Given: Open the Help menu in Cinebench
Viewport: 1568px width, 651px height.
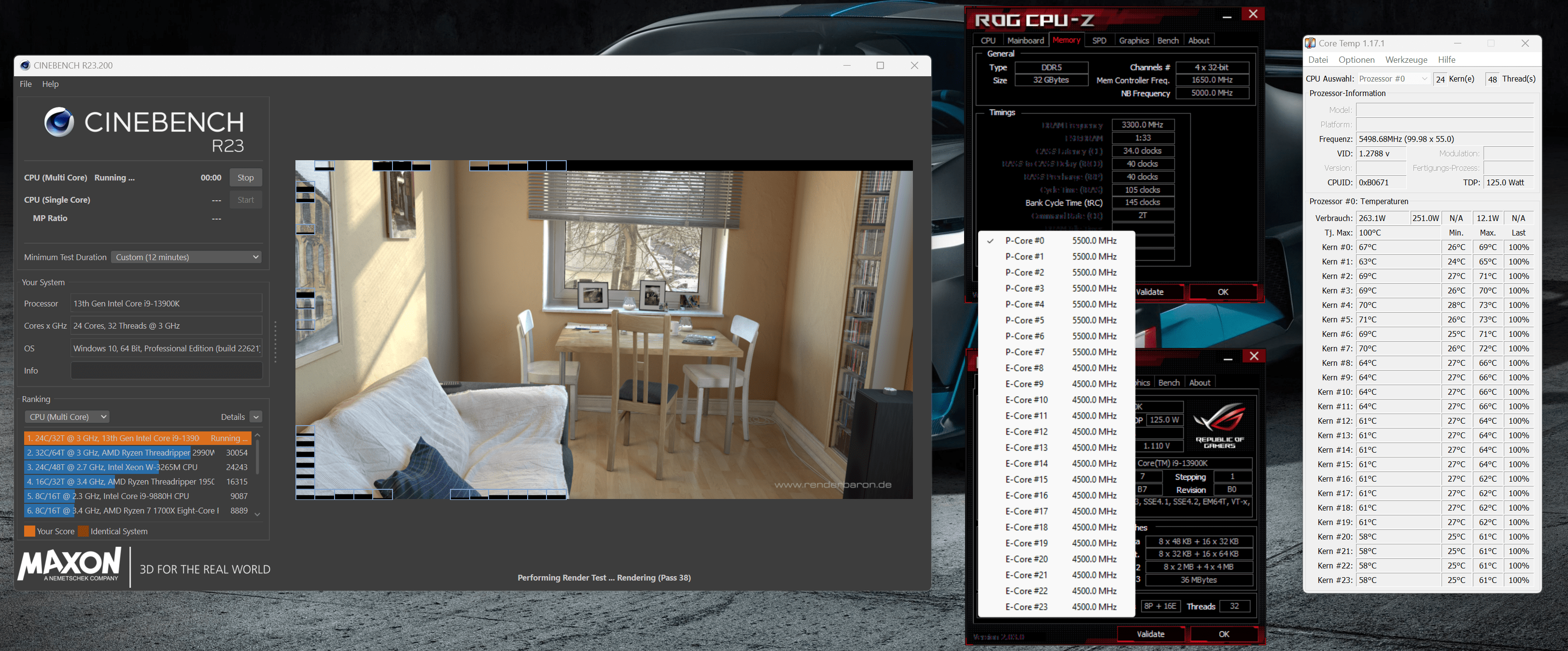Looking at the screenshot, I should coord(51,84).
